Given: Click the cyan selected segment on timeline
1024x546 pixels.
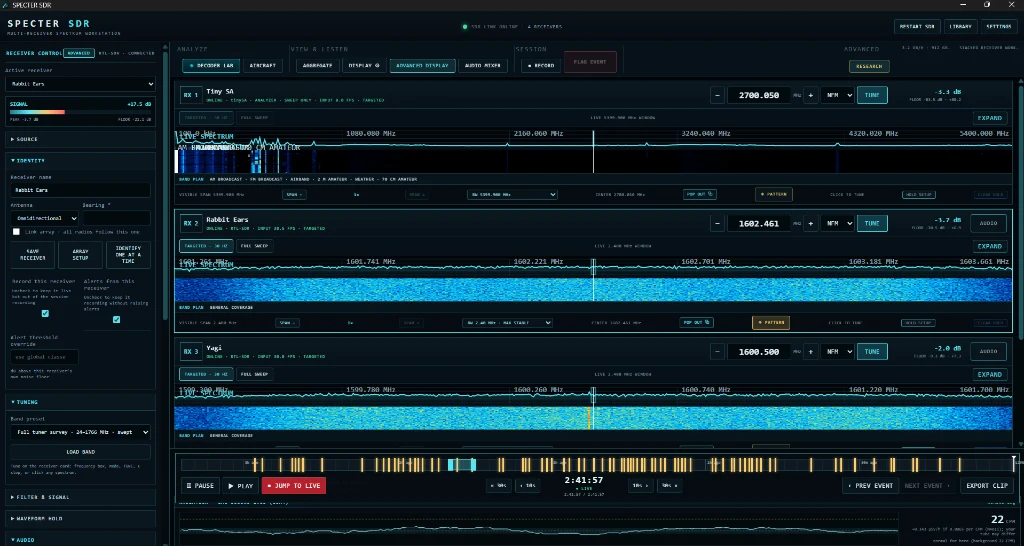Looking at the screenshot, I should pos(462,464).
